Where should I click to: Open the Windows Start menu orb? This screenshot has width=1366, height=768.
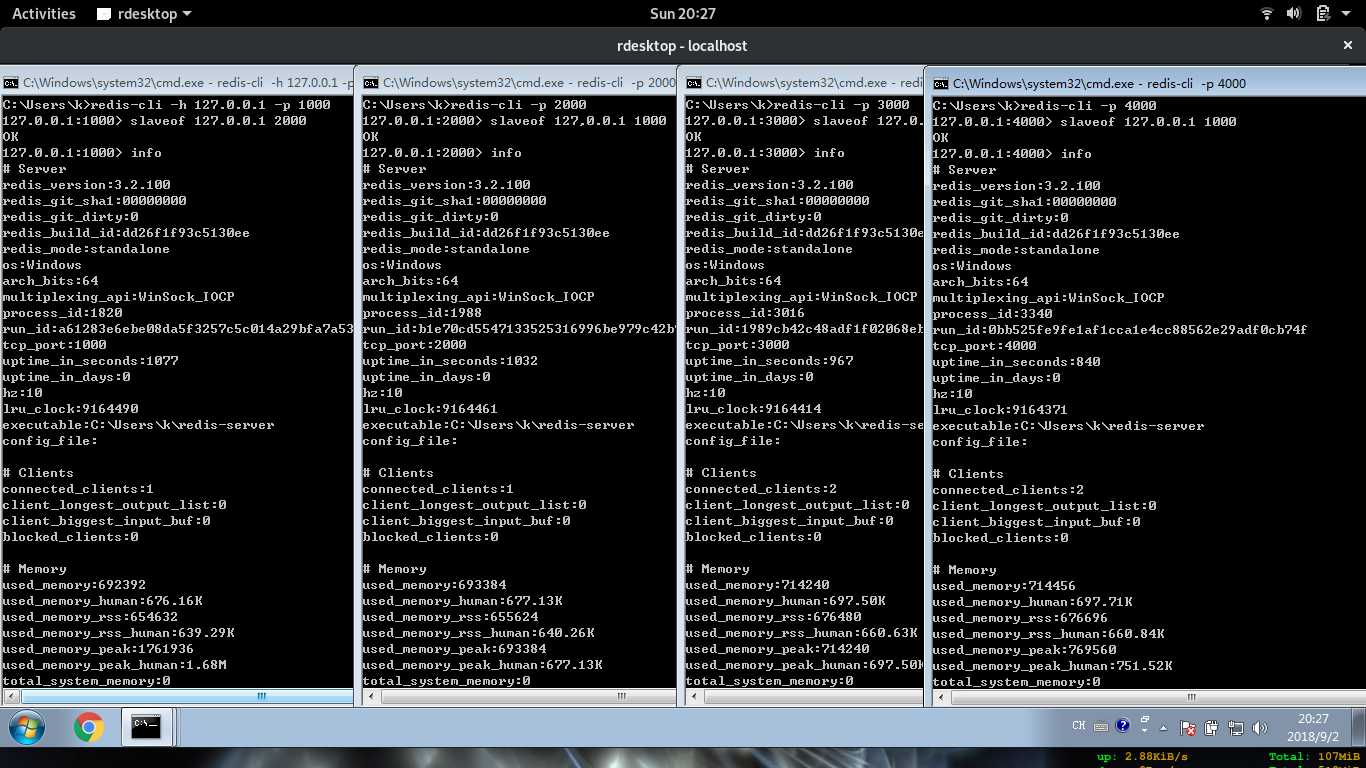[27, 727]
